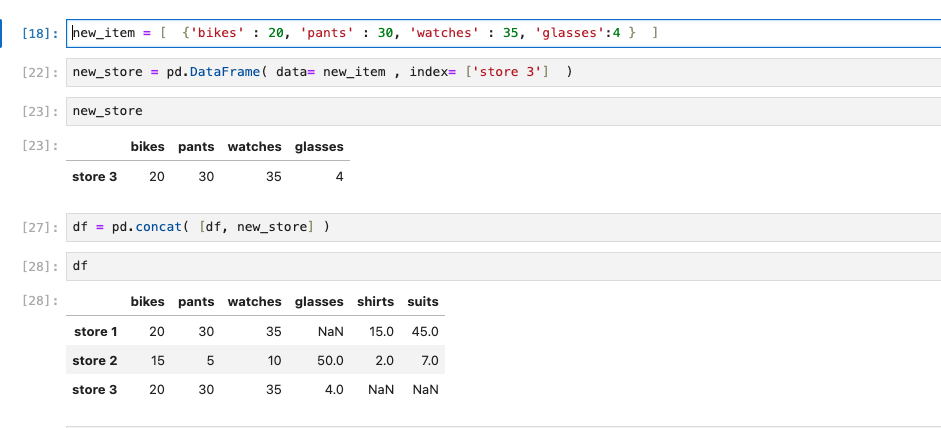Click the [18] input prompt

[x=40, y=34]
